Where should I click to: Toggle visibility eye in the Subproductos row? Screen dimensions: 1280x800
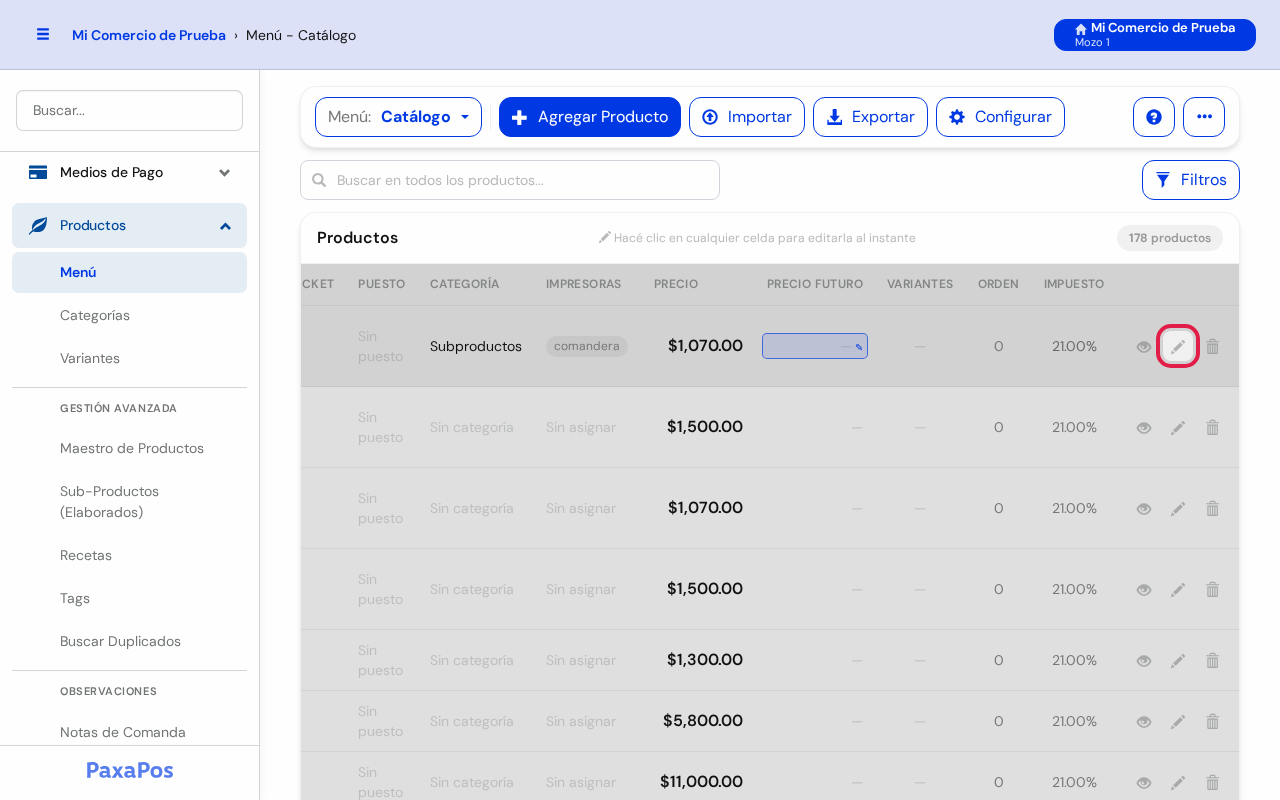pos(1144,346)
